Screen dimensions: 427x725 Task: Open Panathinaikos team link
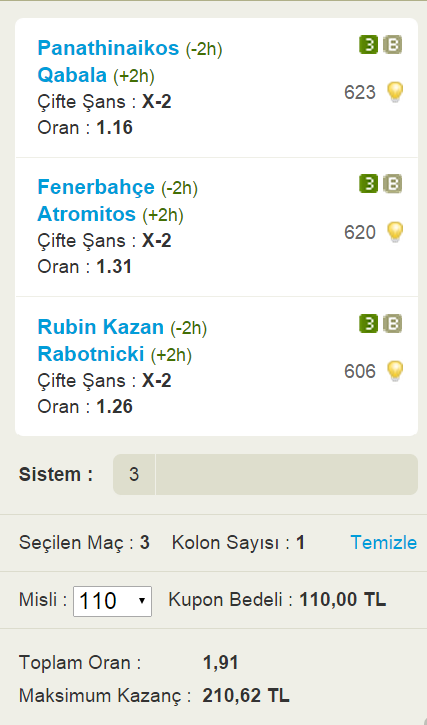(x=108, y=48)
